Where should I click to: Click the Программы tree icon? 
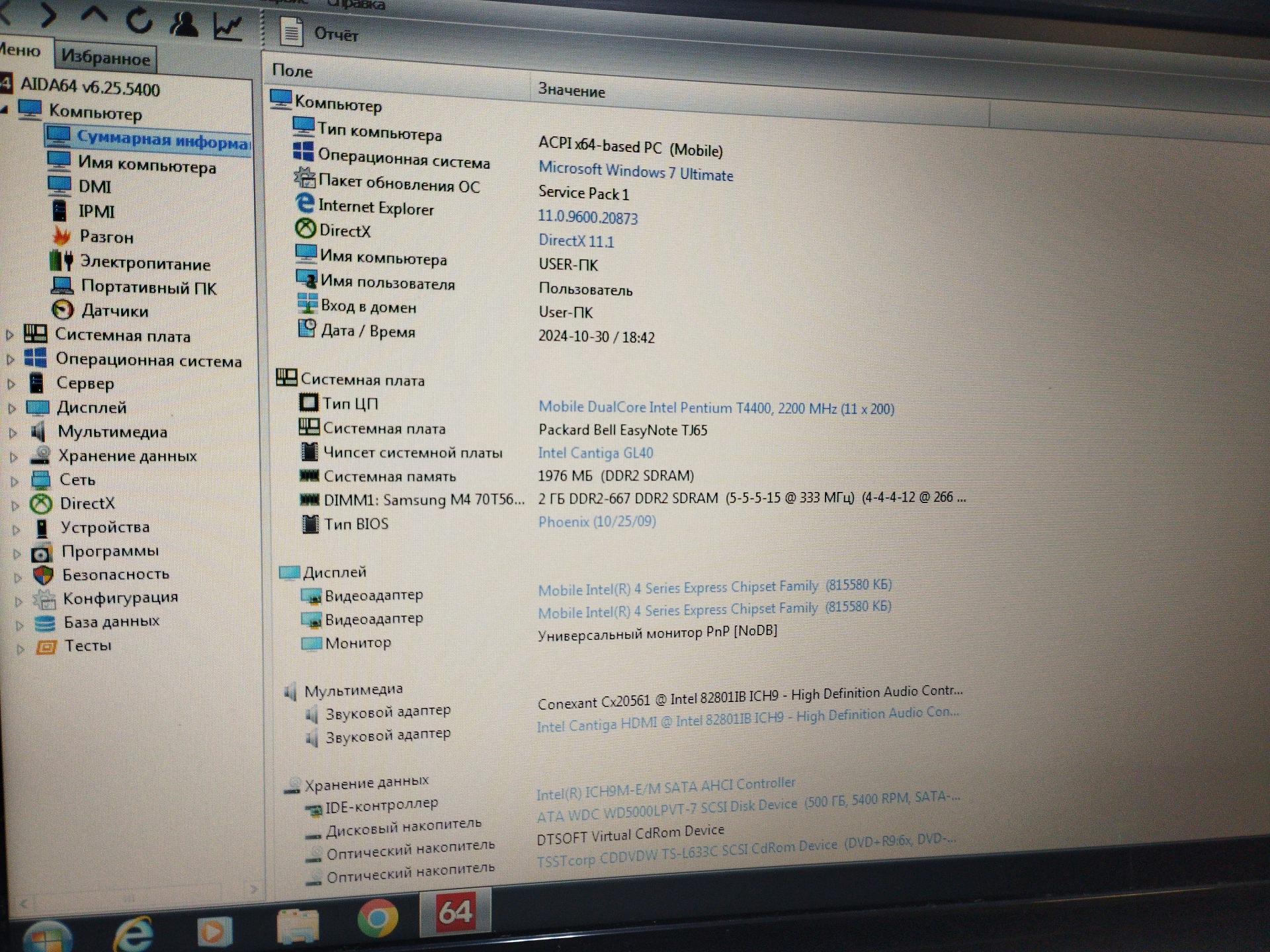coord(42,553)
